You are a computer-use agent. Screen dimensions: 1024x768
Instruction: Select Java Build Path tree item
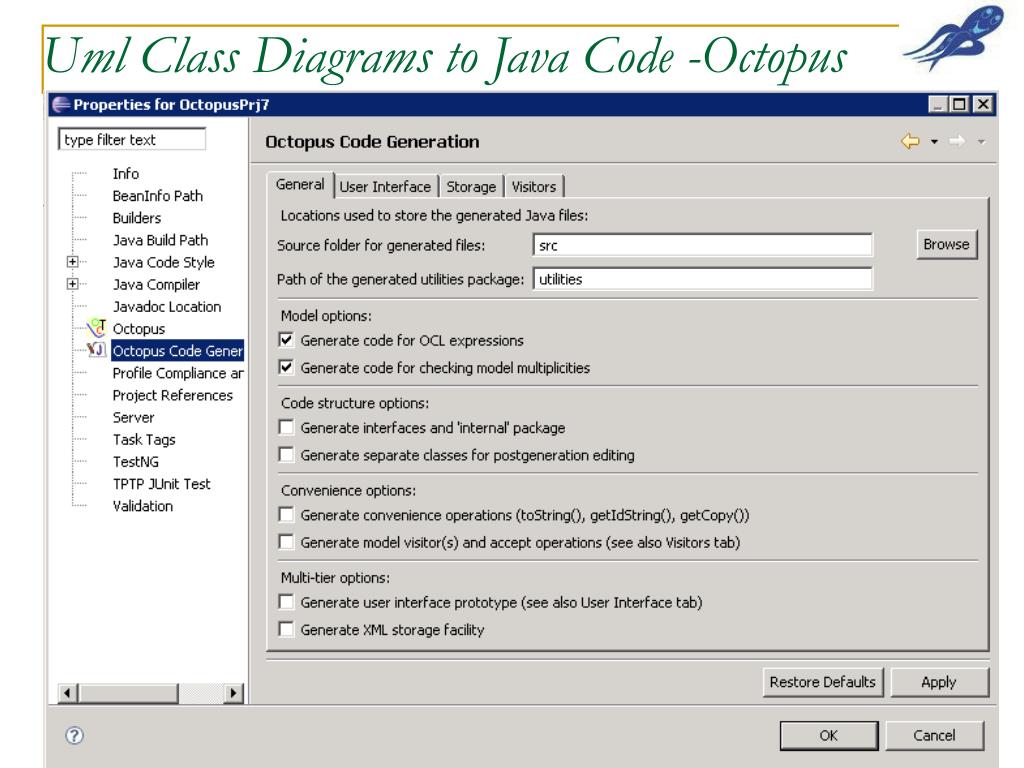coord(160,240)
